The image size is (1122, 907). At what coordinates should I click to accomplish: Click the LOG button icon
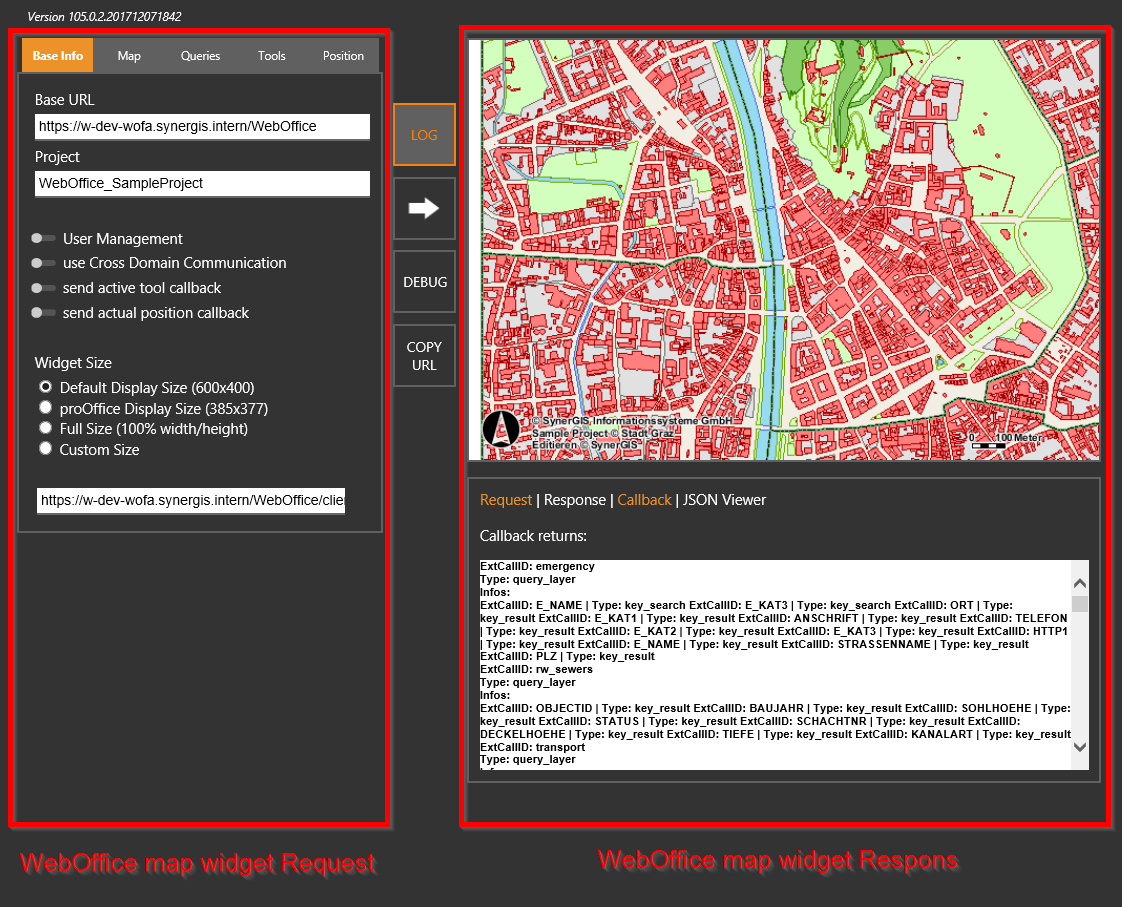click(424, 133)
